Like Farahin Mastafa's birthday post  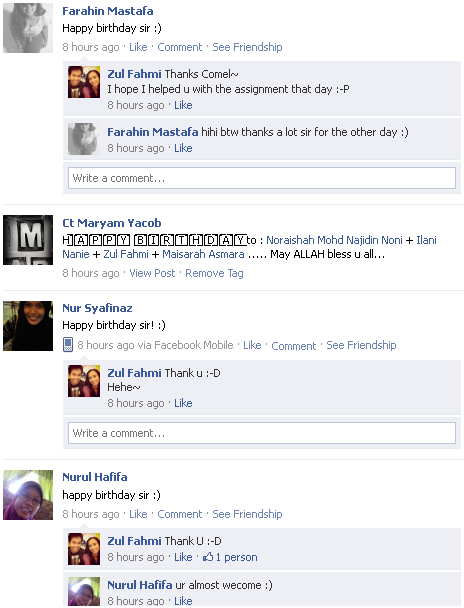pyautogui.click(x=138, y=47)
